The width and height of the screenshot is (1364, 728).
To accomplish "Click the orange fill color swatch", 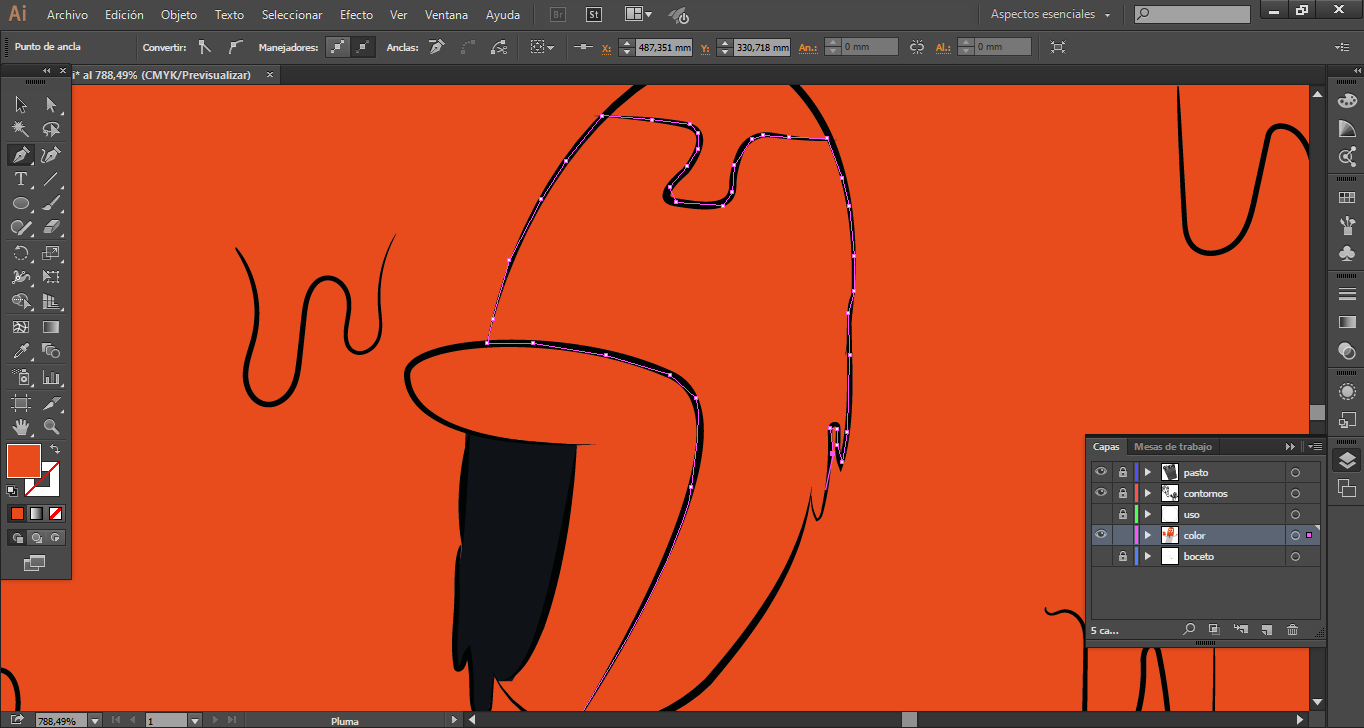I will 23,462.
